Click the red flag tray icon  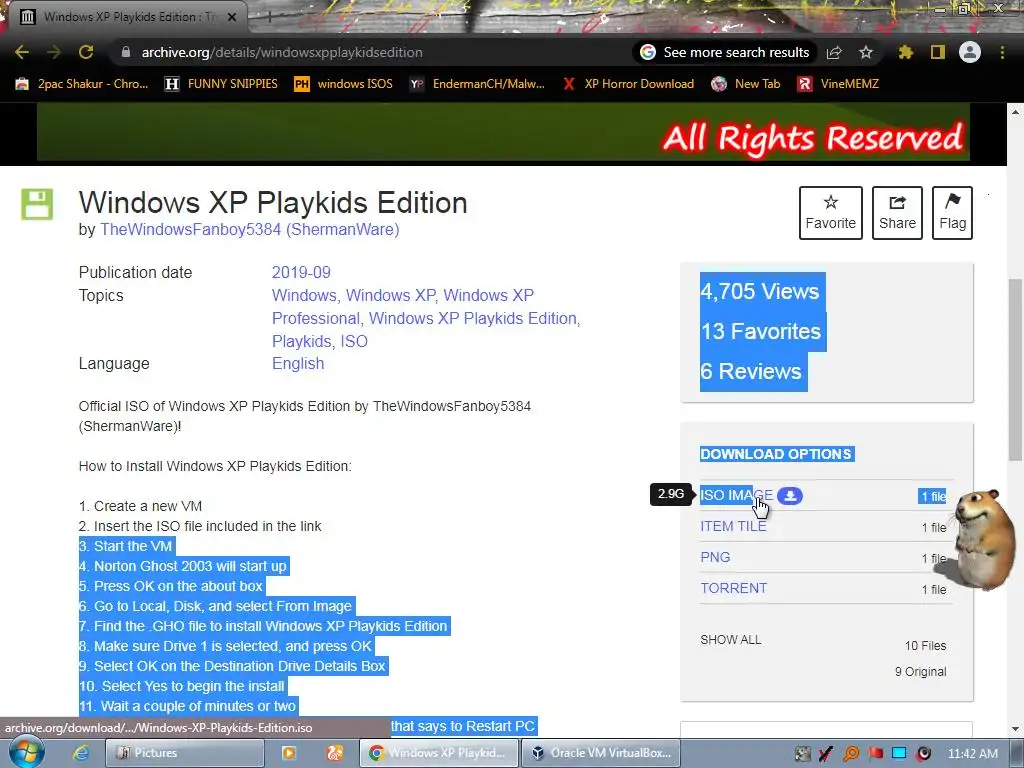[875, 754]
